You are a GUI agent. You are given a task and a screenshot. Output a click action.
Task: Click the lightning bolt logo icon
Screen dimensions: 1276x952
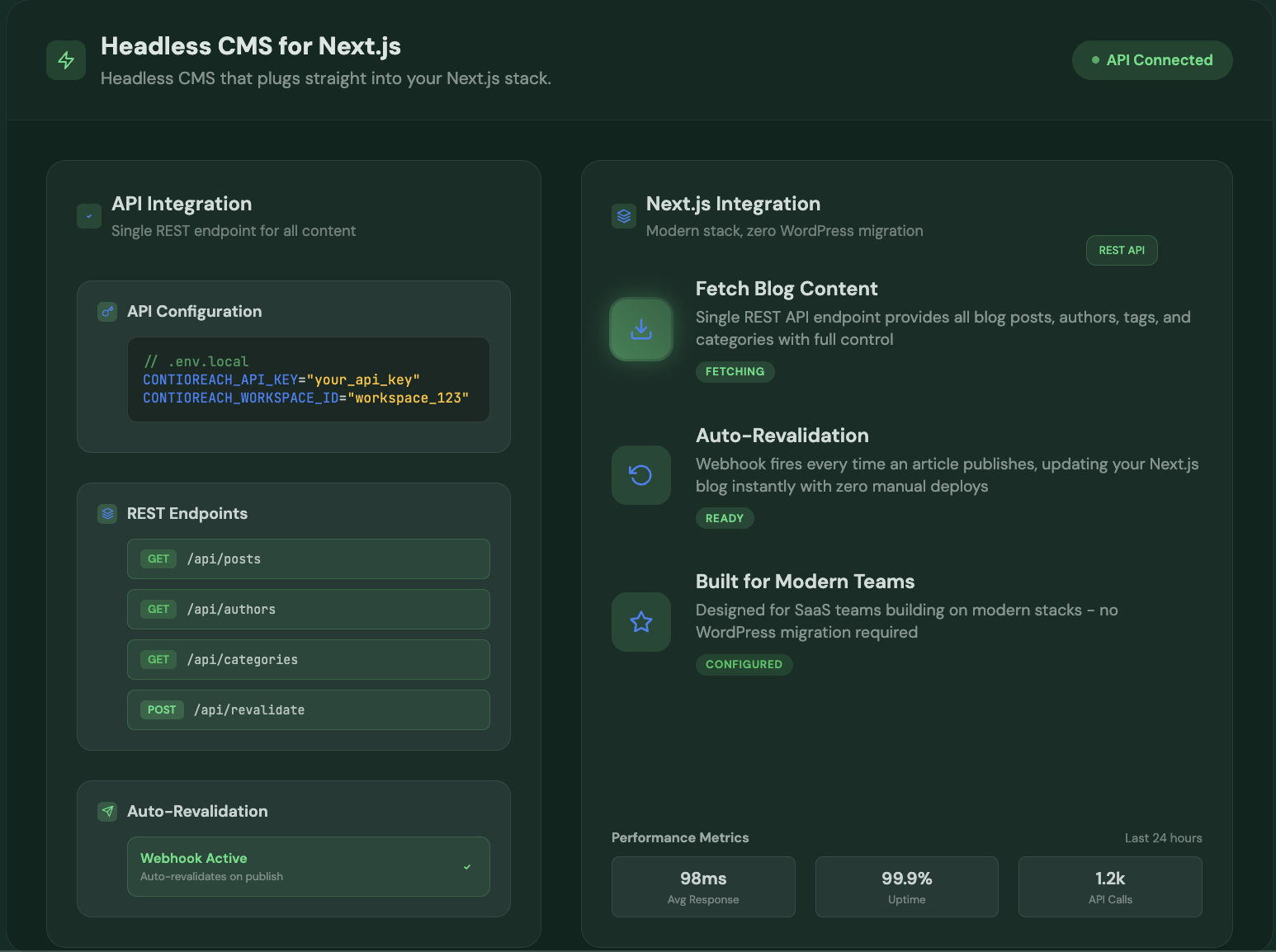[66, 60]
